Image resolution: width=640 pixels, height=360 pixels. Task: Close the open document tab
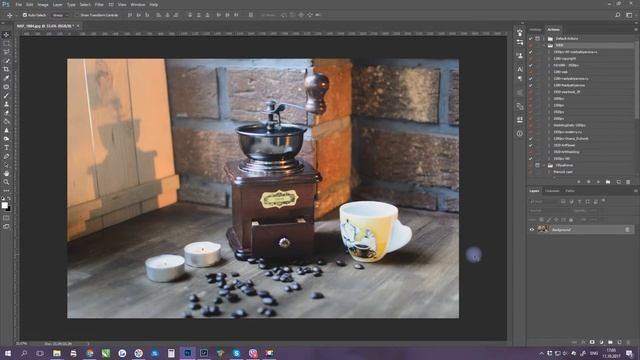point(78,26)
